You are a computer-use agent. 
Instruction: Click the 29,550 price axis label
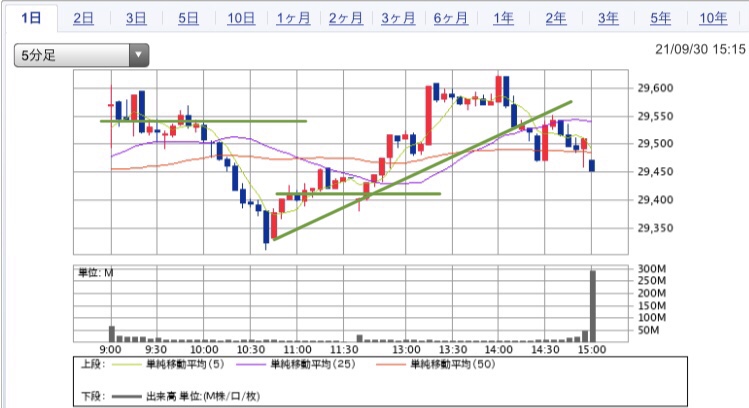pyautogui.click(x=655, y=116)
